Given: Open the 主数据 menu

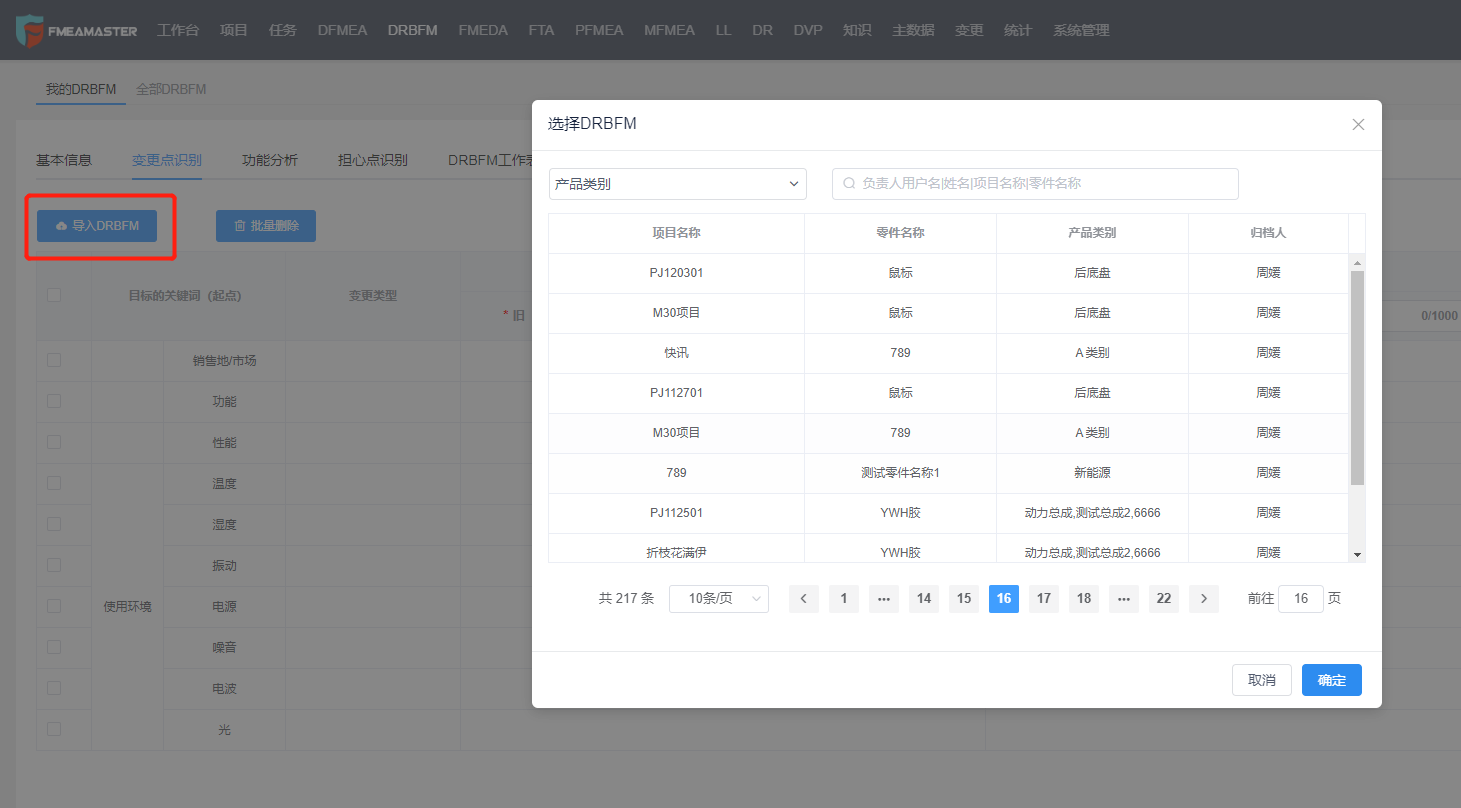Looking at the screenshot, I should [913, 30].
